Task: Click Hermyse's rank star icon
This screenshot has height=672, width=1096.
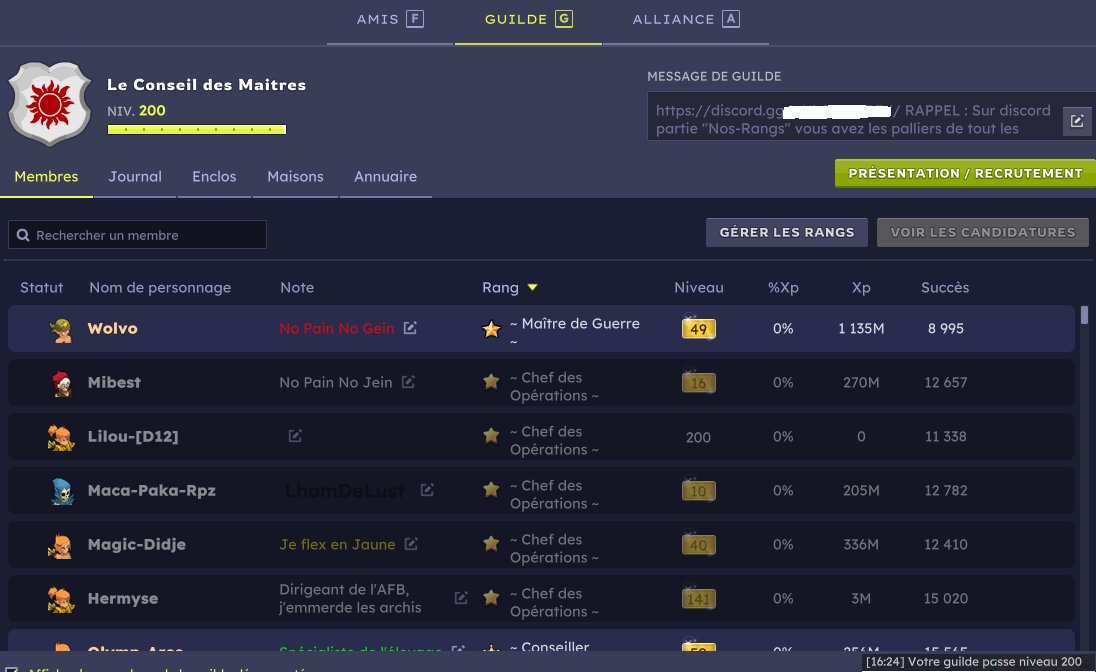Action: [491, 597]
